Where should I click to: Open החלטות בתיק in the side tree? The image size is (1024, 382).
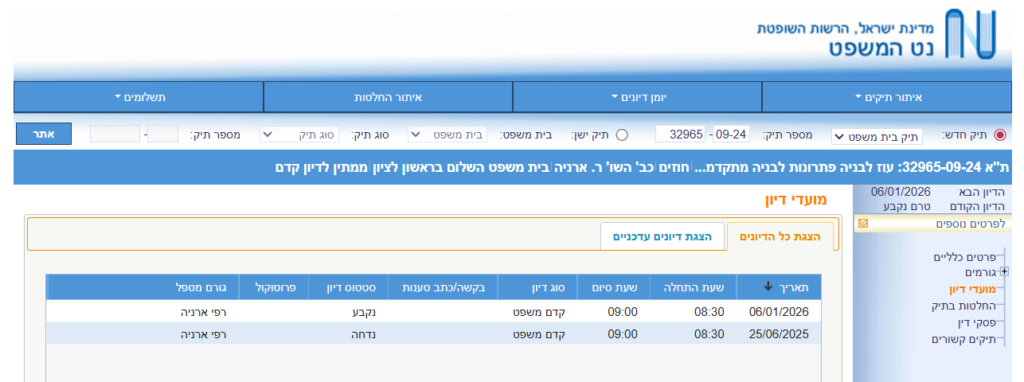click(x=963, y=306)
